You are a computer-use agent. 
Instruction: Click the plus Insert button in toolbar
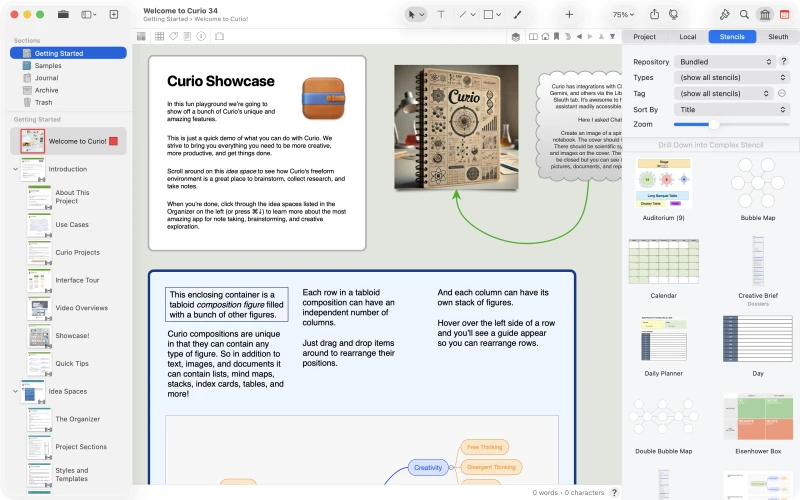coord(569,15)
